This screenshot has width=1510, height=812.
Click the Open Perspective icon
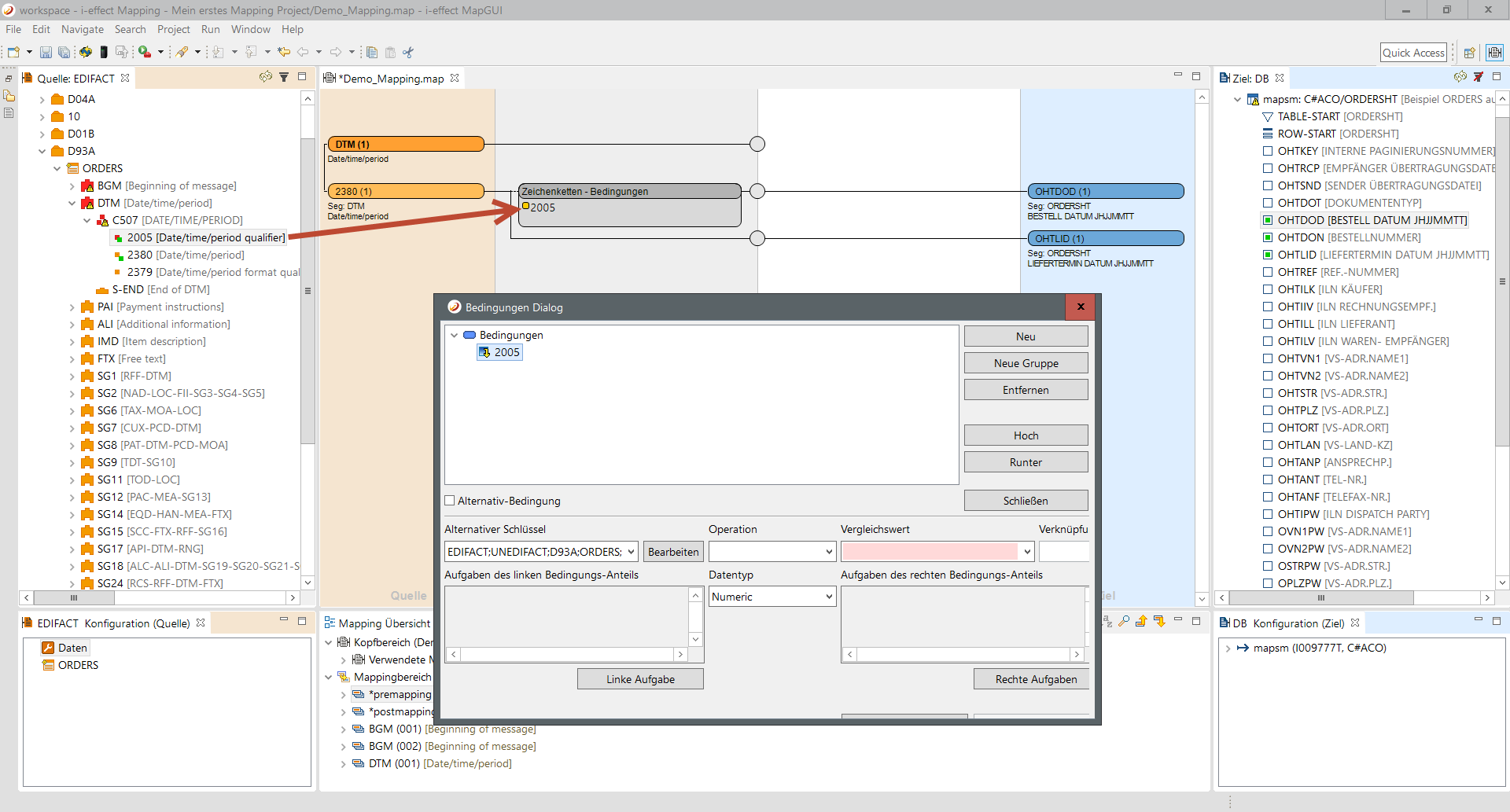tap(1469, 53)
